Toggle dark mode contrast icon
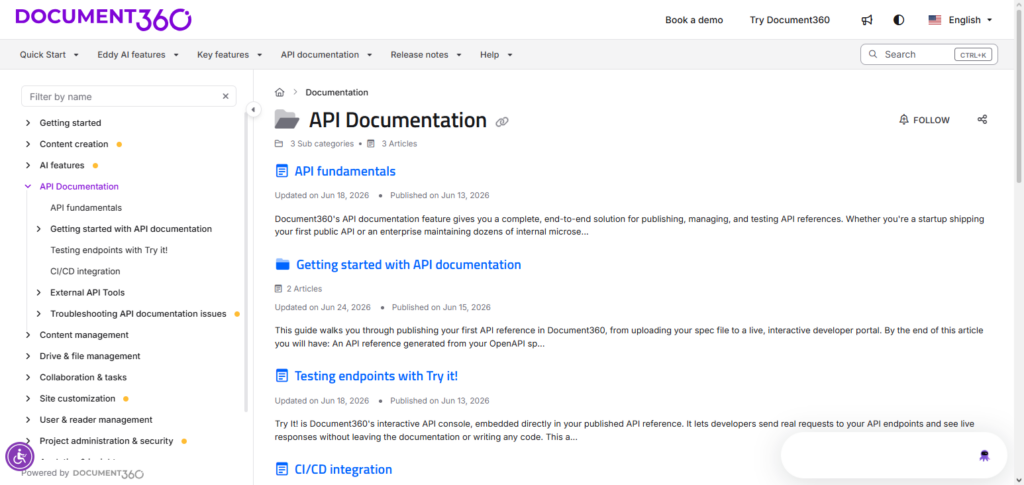 point(899,20)
